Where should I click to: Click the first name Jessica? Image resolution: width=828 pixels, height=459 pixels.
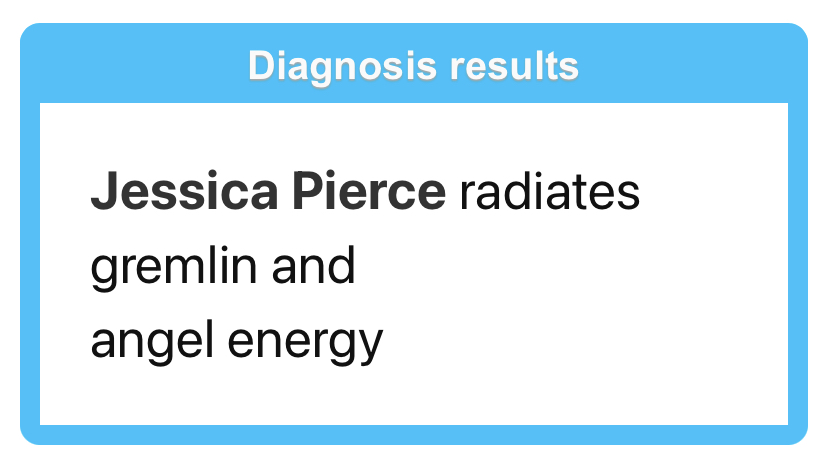coord(184,191)
